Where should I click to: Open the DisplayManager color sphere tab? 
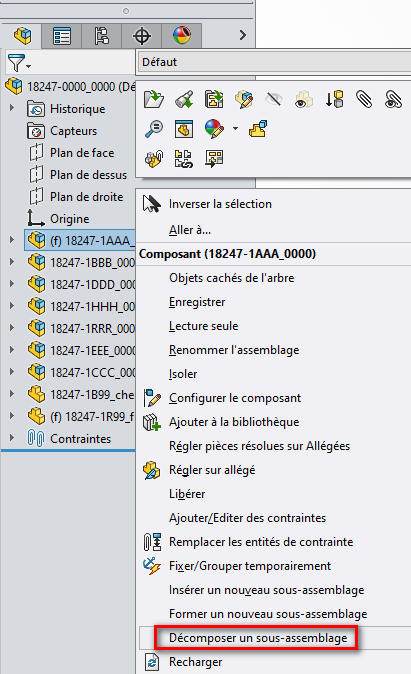(182, 36)
